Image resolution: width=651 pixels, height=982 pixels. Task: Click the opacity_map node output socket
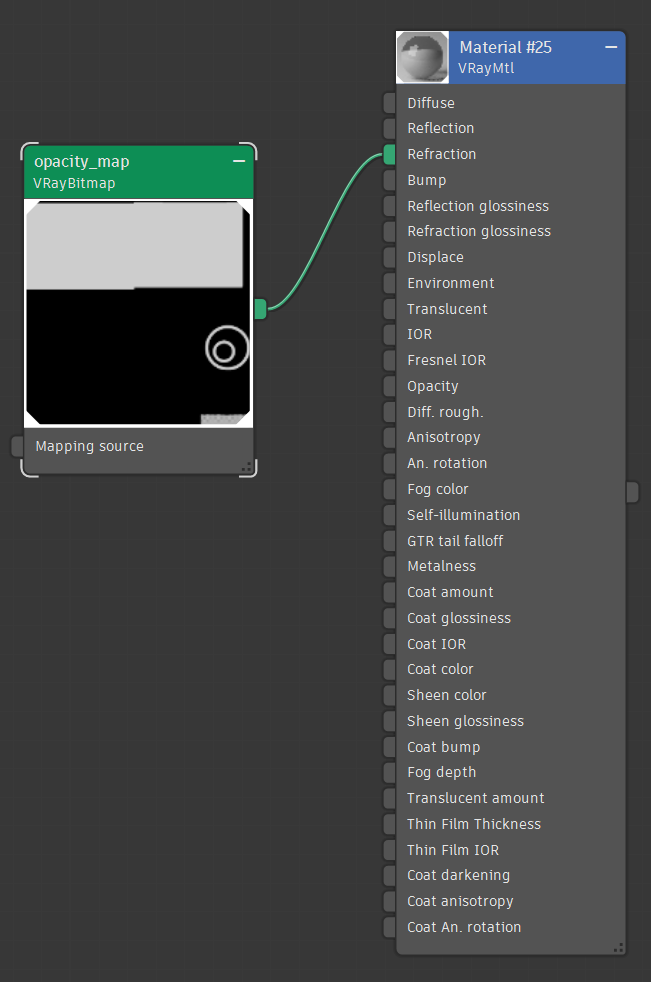(260, 309)
